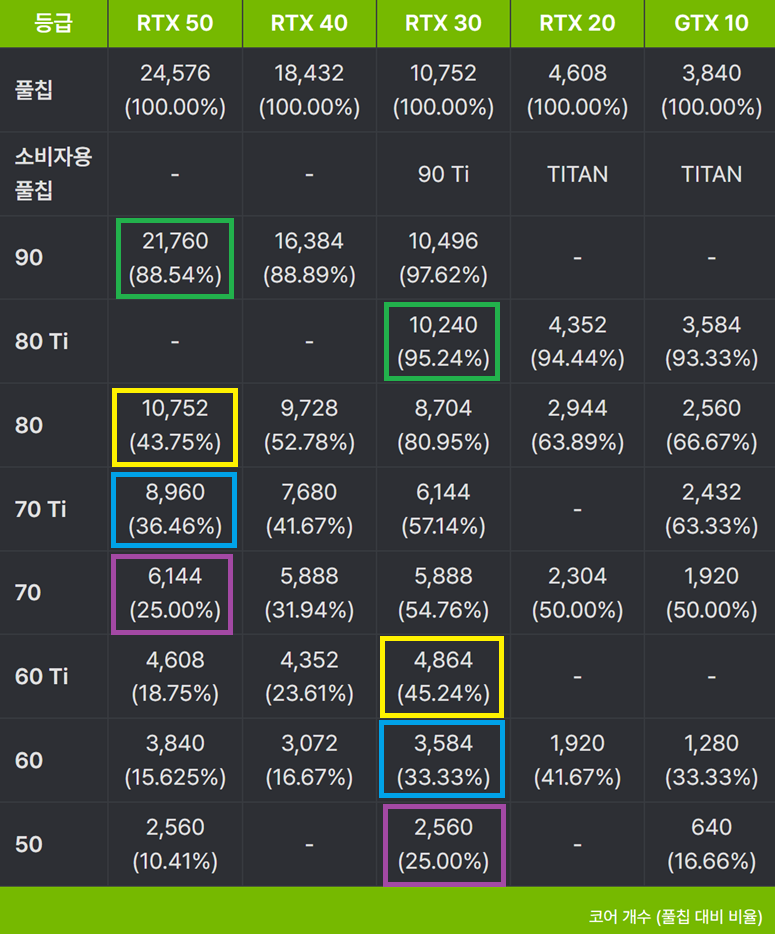Select the purple-outlined 2,560 (25.00%) RTX 30 cell
The width and height of the screenshot is (775, 934).
(443, 844)
